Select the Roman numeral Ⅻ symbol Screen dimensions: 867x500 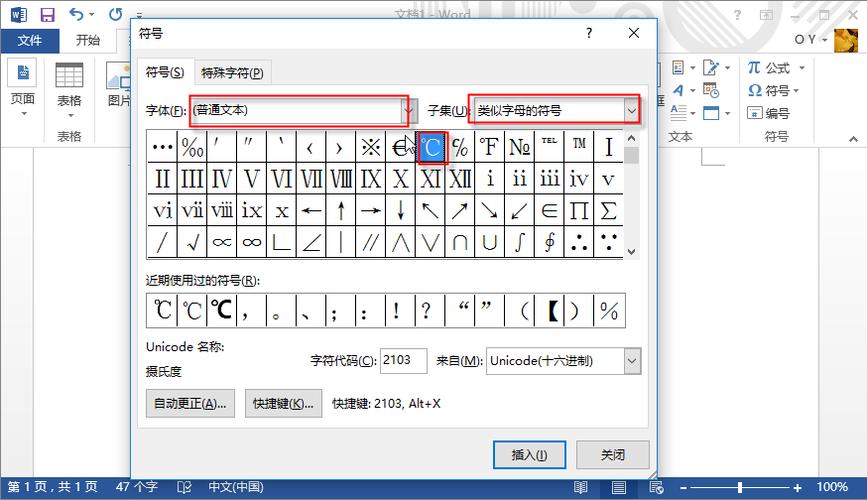point(460,179)
